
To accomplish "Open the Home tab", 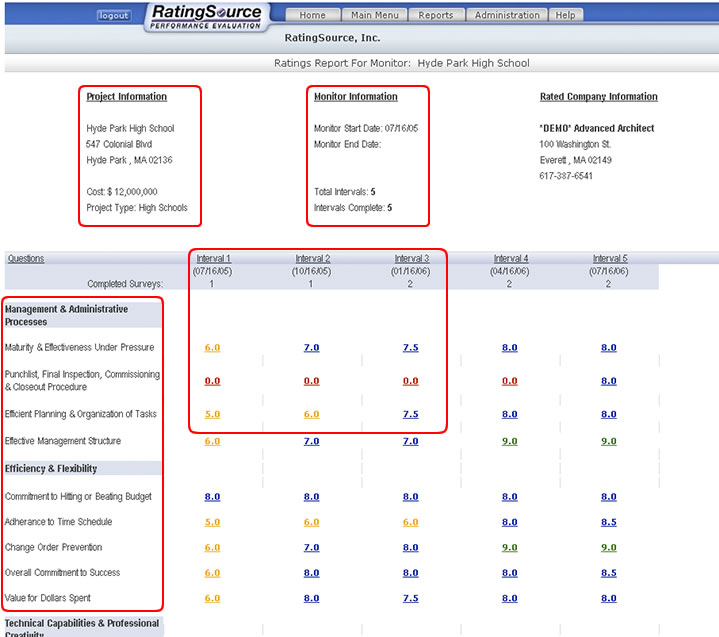I will click(312, 15).
